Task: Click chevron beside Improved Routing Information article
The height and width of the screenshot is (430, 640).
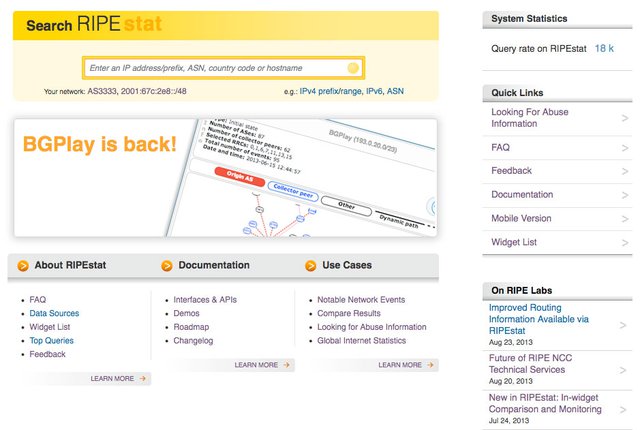Action: (623, 325)
